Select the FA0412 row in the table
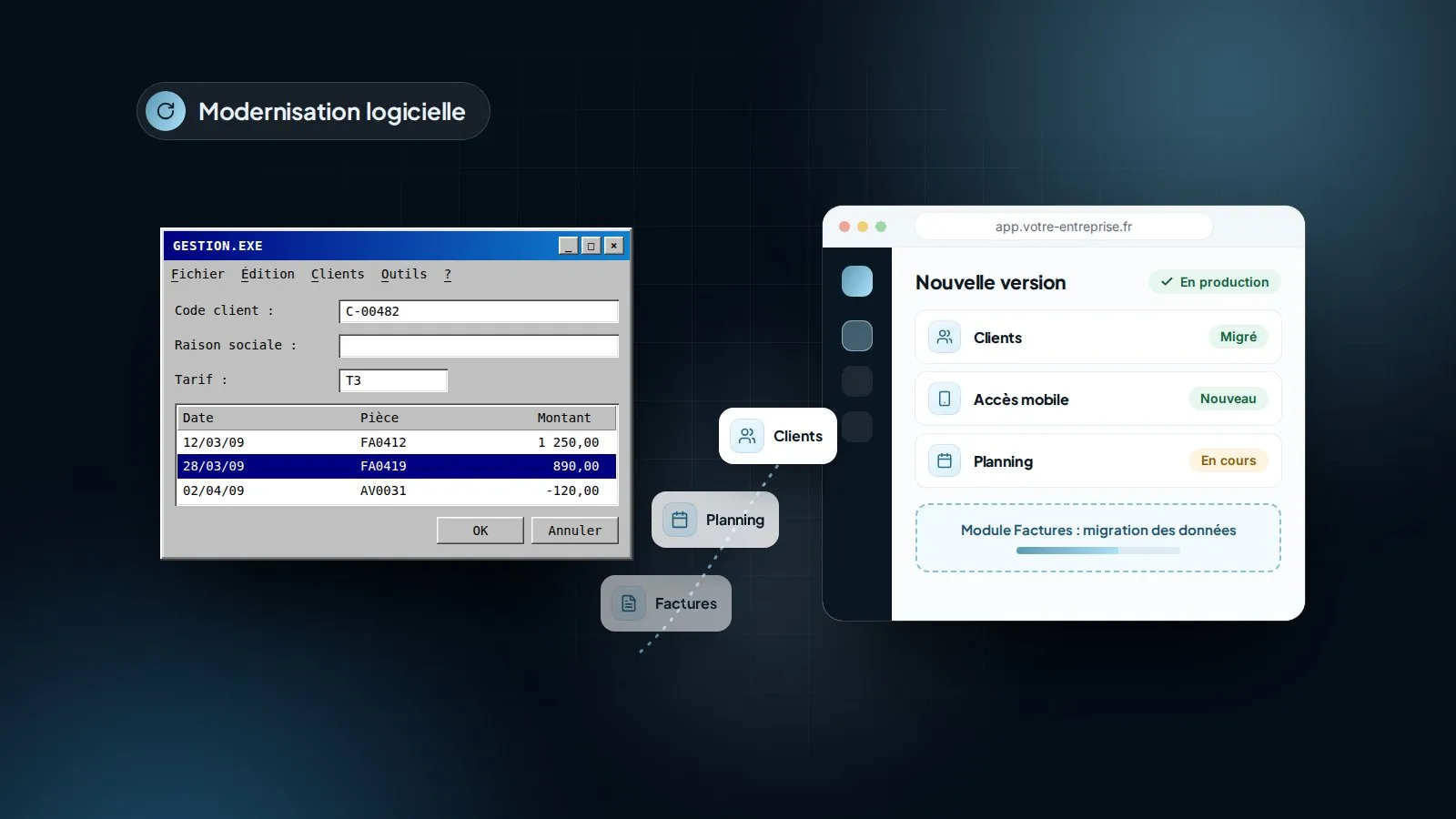 pyautogui.click(x=397, y=442)
